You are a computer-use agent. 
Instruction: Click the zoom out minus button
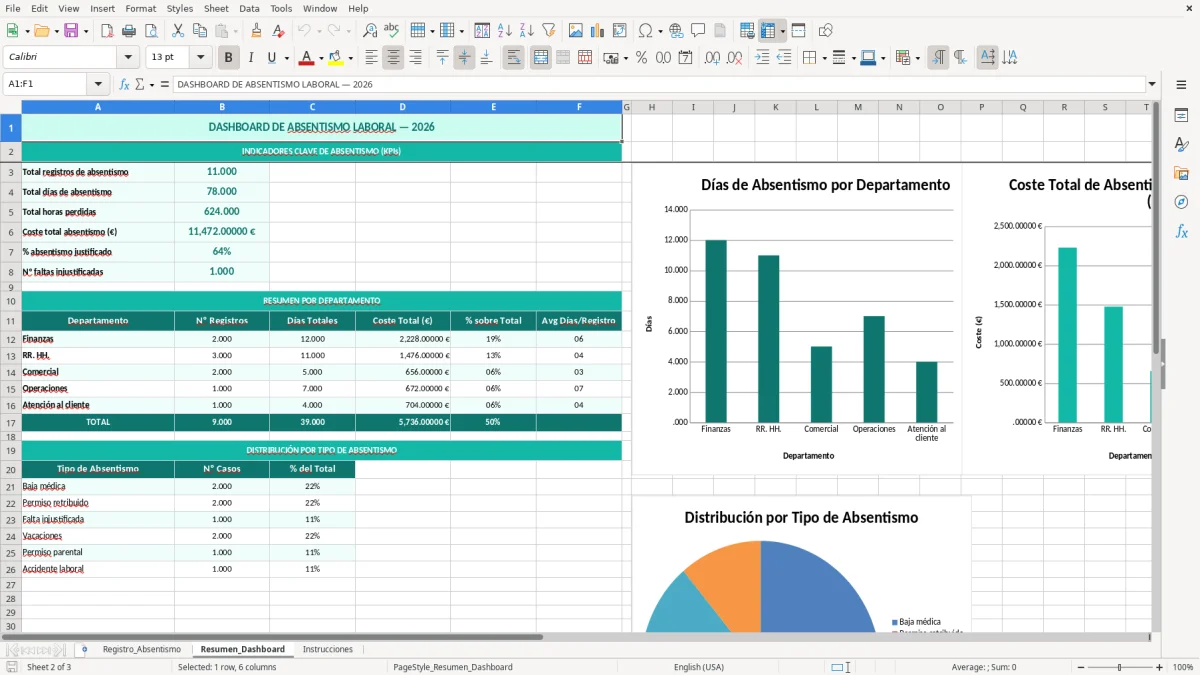coord(1079,667)
